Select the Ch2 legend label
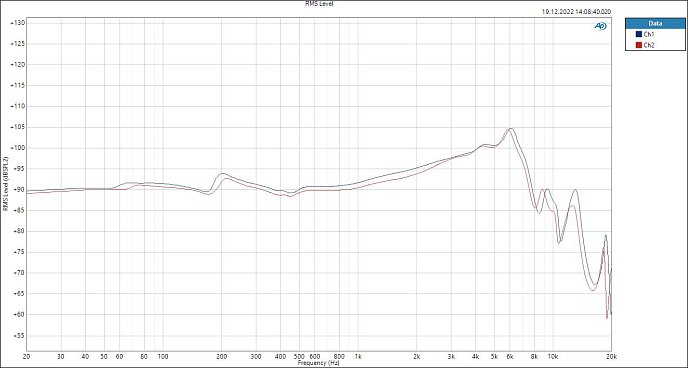 tap(649, 45)
